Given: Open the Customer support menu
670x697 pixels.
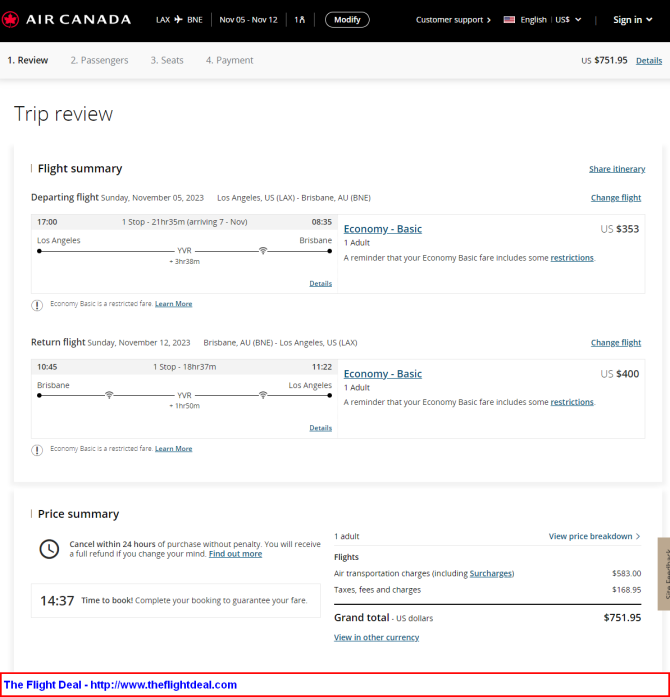Looking at the screenshot, I should [453, 20].
